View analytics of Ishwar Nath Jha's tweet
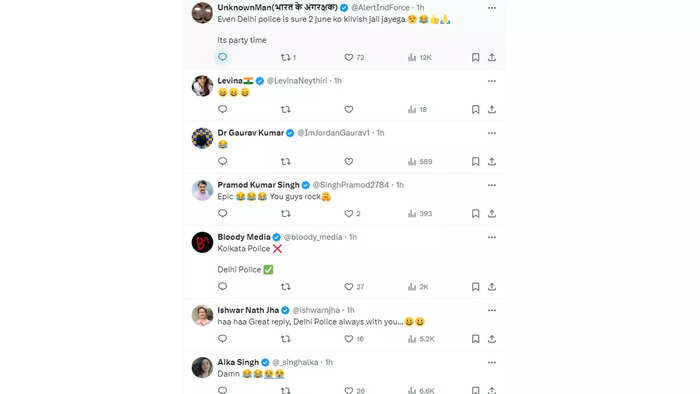The width and height of the screenshot is (700, 394). click(421, 339)
